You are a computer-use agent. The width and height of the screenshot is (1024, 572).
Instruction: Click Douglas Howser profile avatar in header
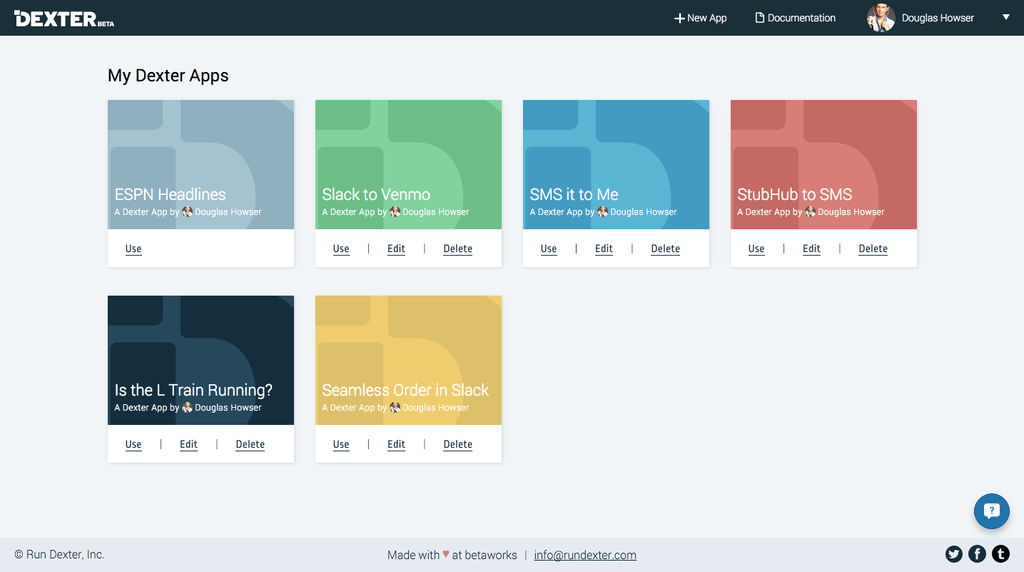(x=880, y=18)
